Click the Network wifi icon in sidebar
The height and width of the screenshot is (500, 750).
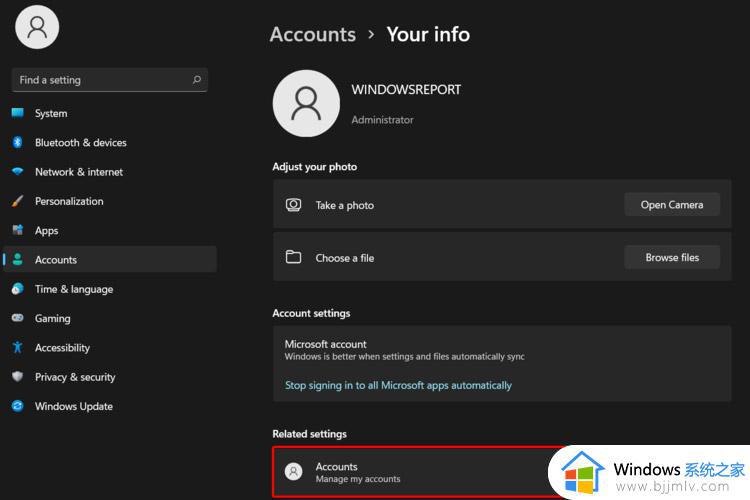(18, 171)
